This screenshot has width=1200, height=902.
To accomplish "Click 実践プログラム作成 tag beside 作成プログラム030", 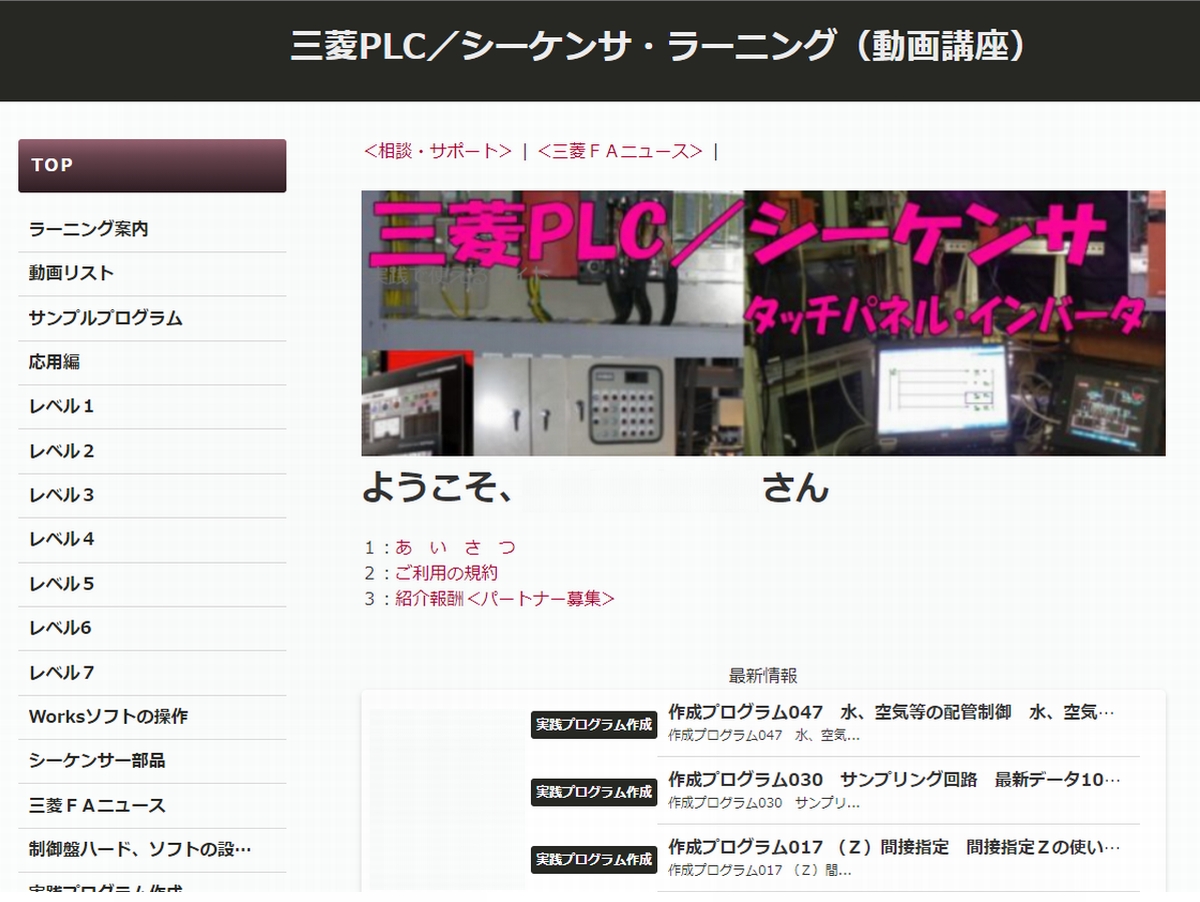I will pos(594,792).
